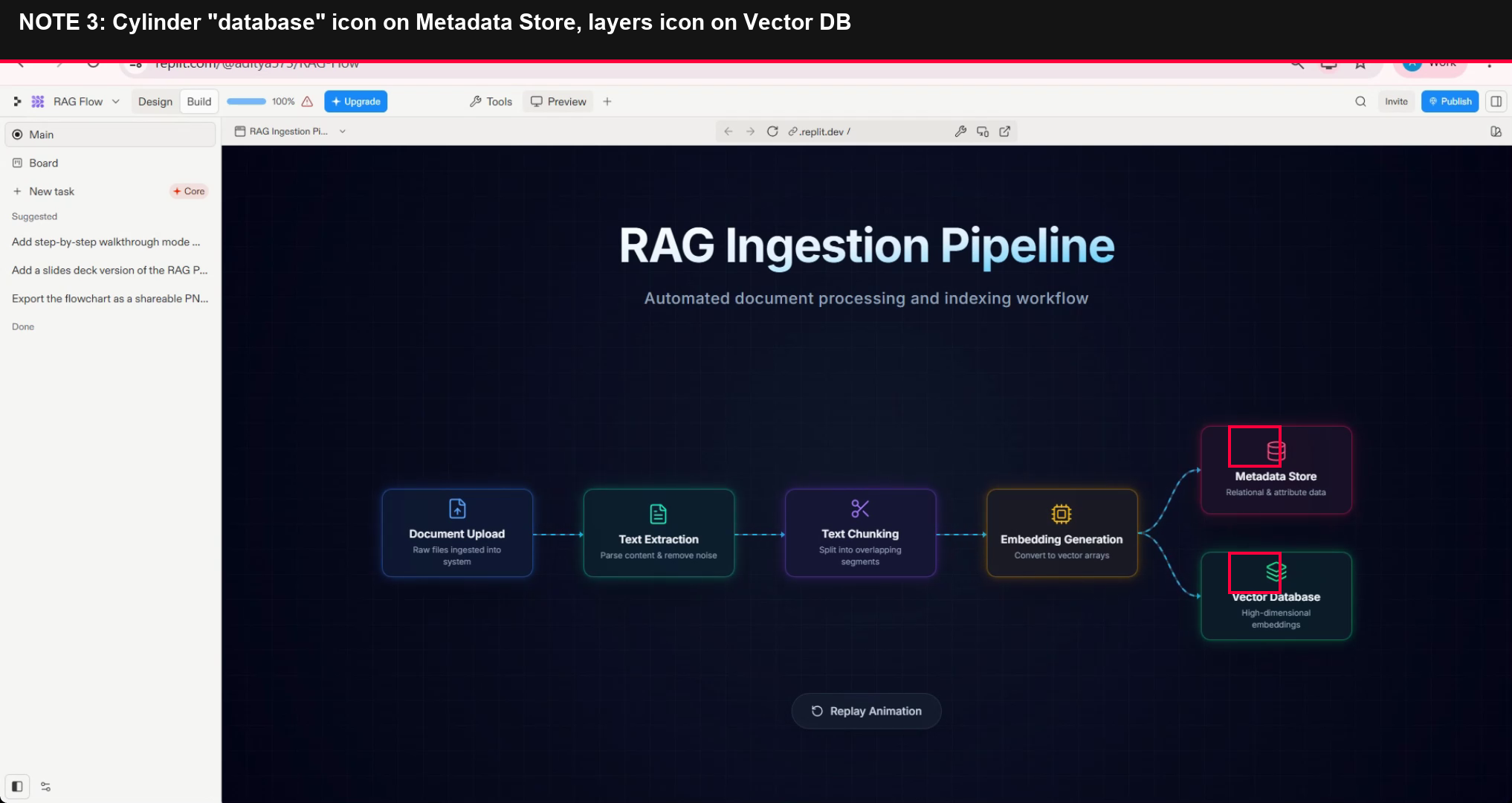Click the database cylinder icon on Metadata Store

click(x=1276, y=451)
